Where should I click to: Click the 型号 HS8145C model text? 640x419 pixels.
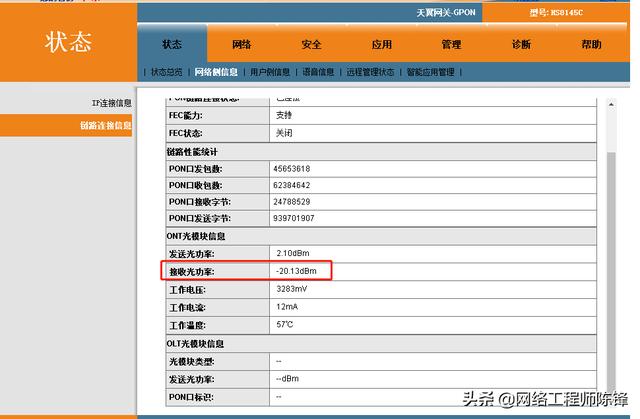click(x=556, y=13)
